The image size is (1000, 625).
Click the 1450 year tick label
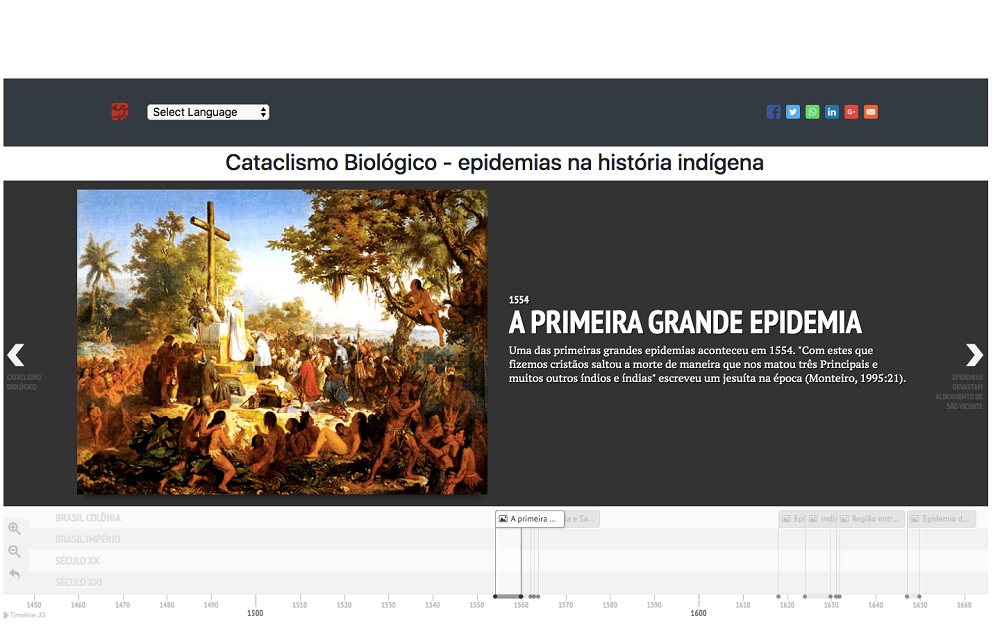click(x=34, y=605)
